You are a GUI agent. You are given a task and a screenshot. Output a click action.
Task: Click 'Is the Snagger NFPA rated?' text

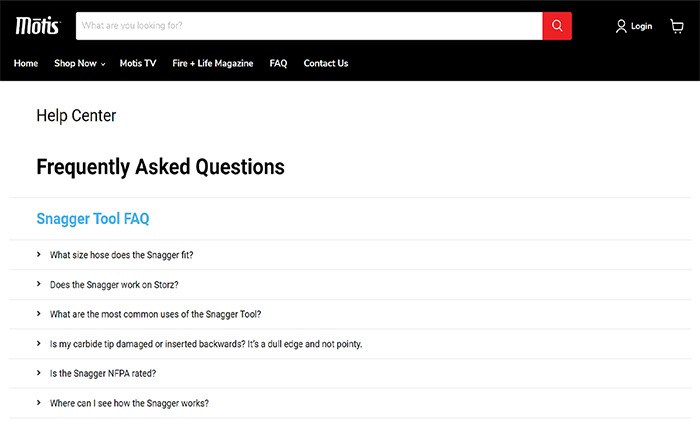pos(103,374)
